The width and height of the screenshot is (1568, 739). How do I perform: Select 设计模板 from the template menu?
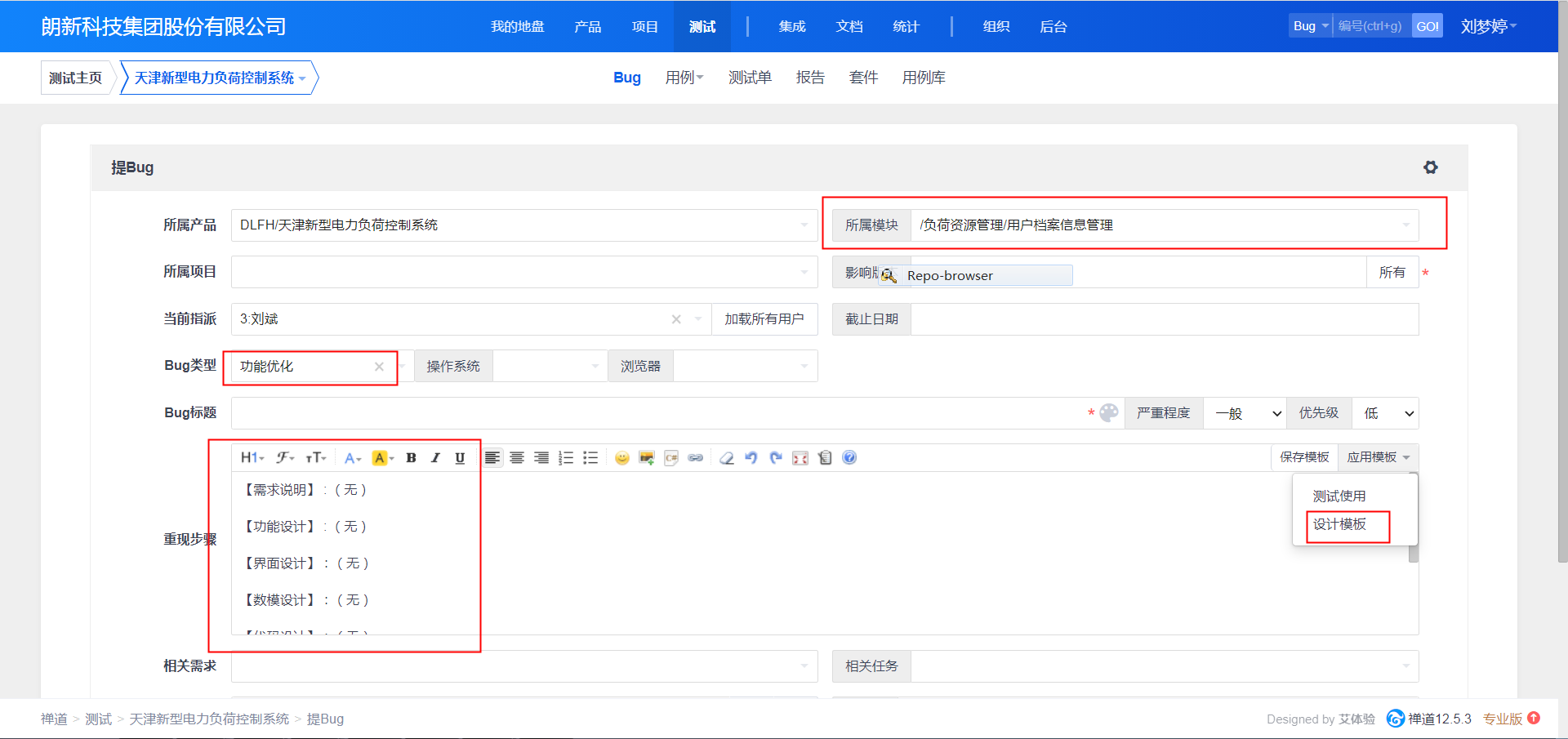coord(1339,524)
